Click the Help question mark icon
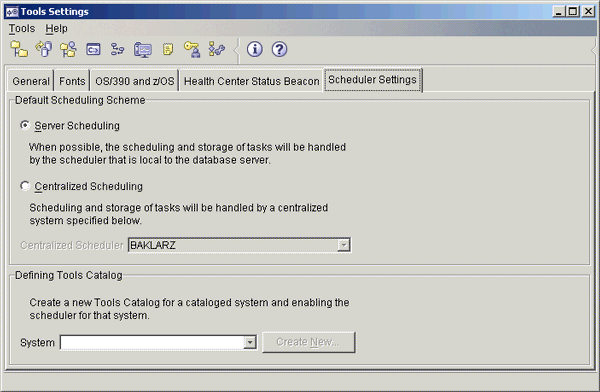 (x=279, y=49)
